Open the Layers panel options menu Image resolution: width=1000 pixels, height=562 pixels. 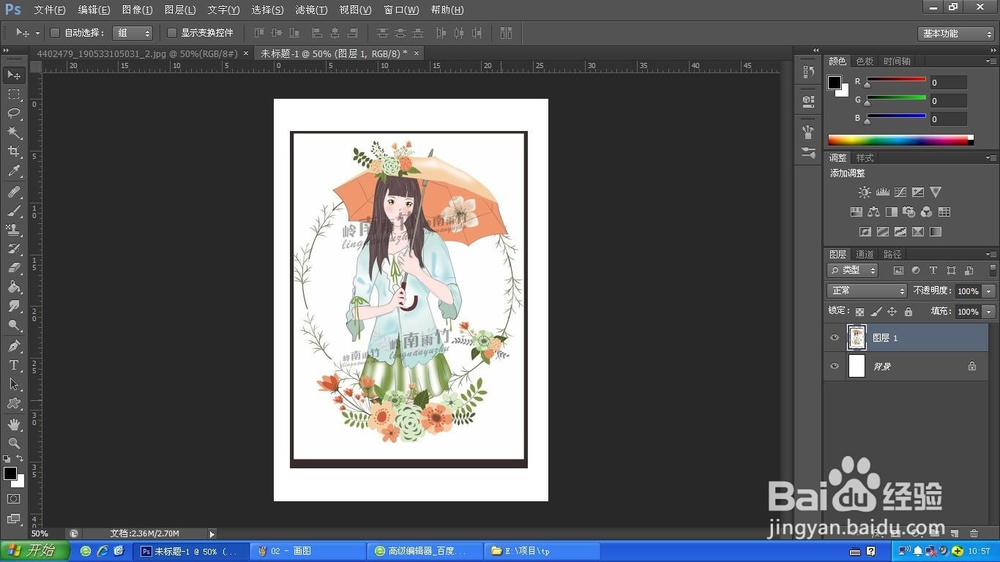(x=990, y=254)
